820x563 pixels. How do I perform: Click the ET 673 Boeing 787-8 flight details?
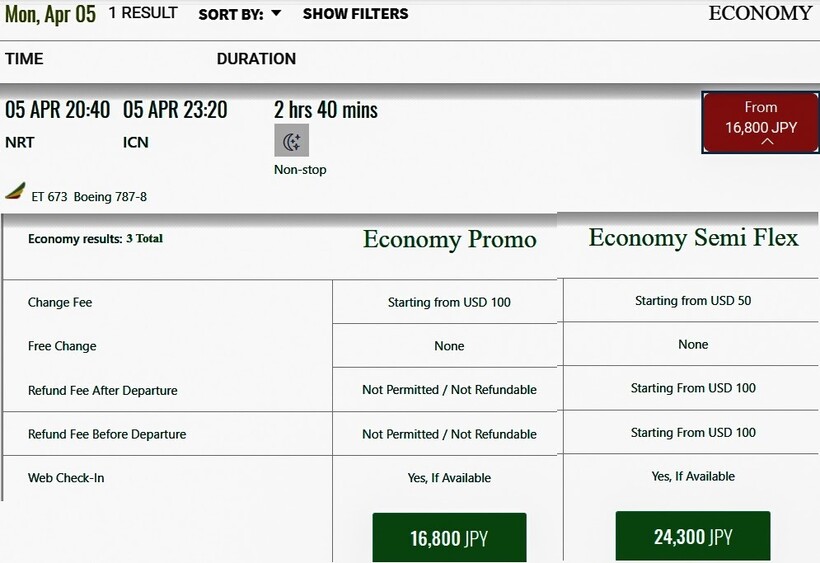coord(89,197)
